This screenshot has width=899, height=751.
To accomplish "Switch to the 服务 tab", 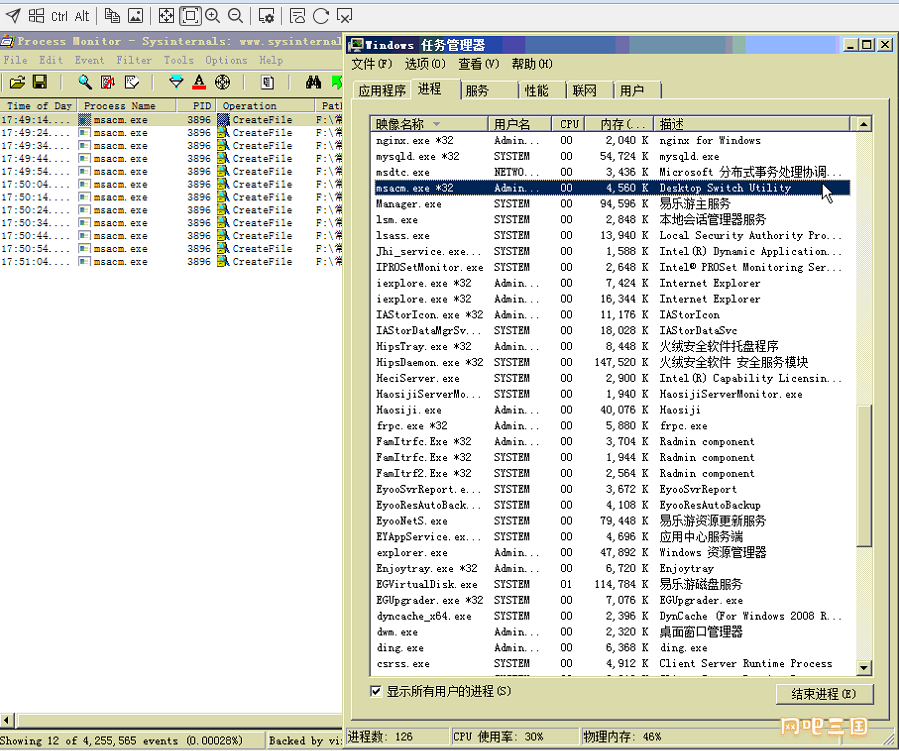I will [477, 91].
